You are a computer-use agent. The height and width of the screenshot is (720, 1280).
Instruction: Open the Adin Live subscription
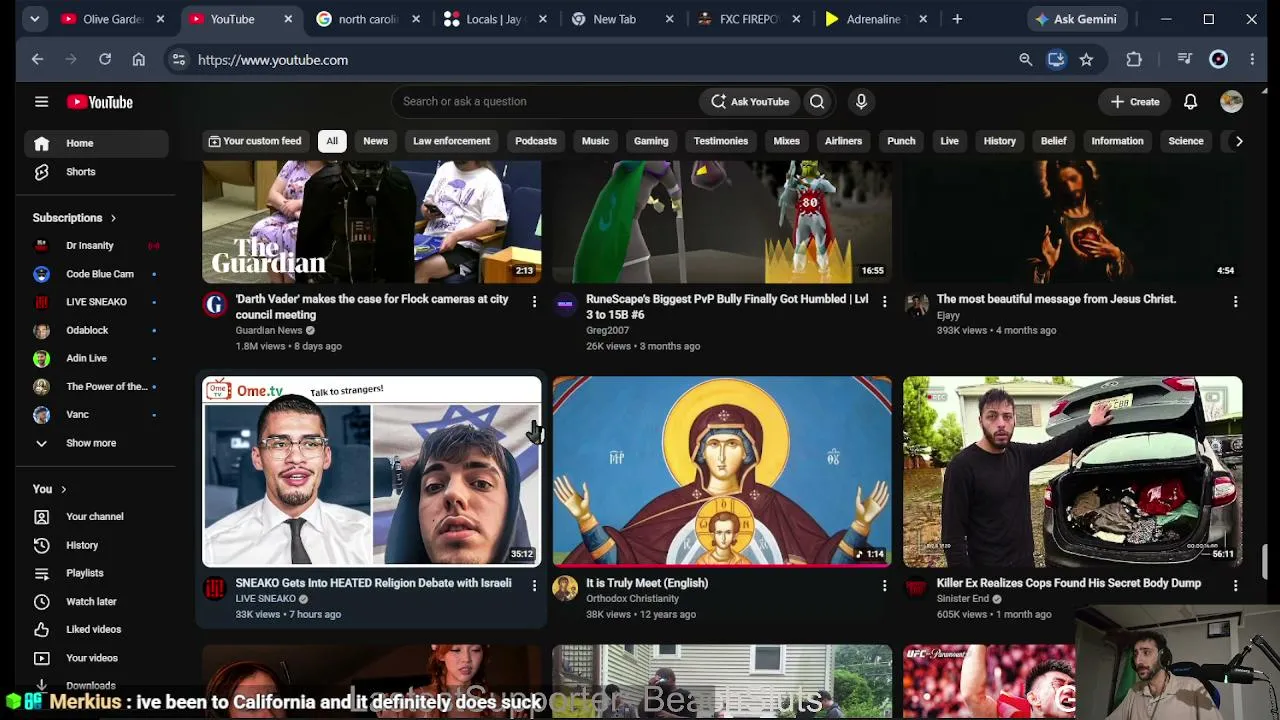point(96,358)
